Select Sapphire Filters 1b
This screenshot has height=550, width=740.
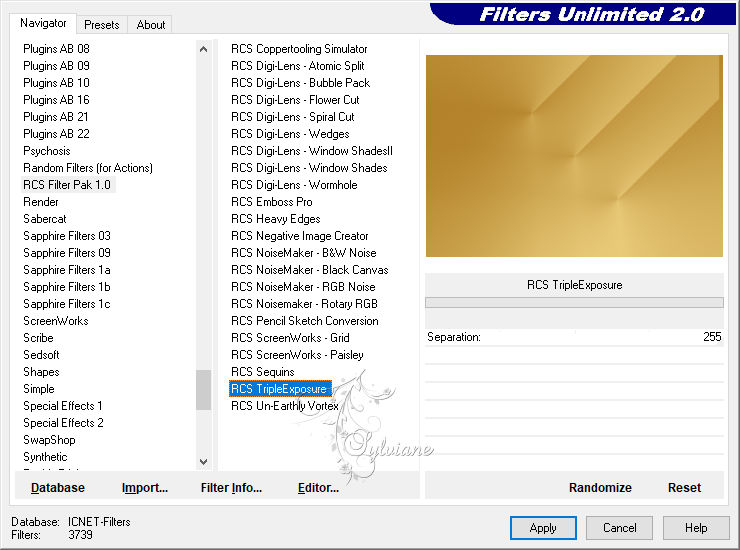[67, 287]
